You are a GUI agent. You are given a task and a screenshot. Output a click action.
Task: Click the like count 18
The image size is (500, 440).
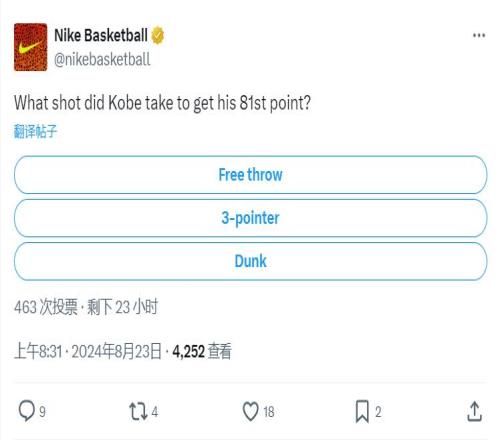coord(269,412)
